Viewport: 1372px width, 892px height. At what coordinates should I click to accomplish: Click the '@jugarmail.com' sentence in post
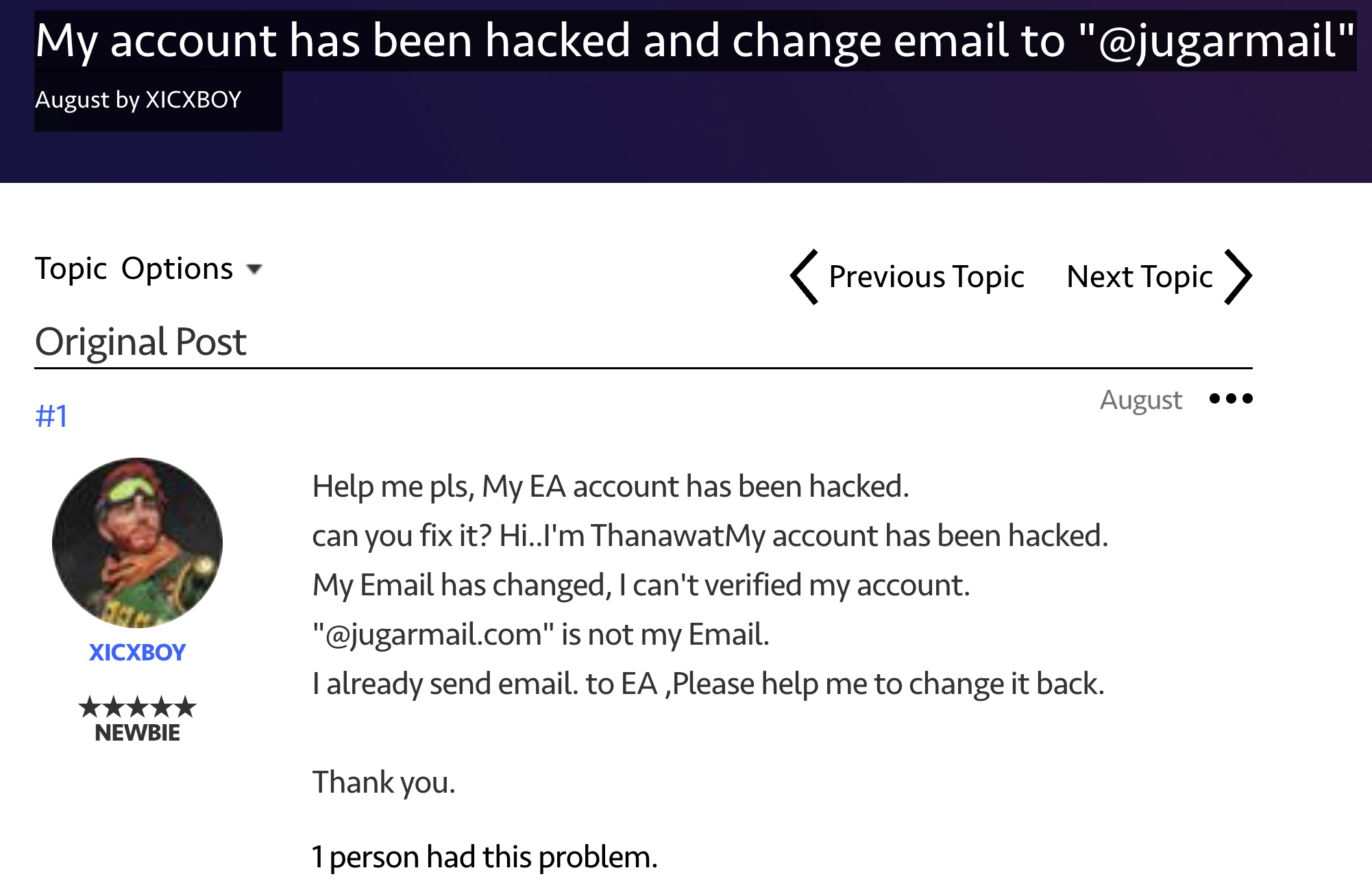[541, 634]
